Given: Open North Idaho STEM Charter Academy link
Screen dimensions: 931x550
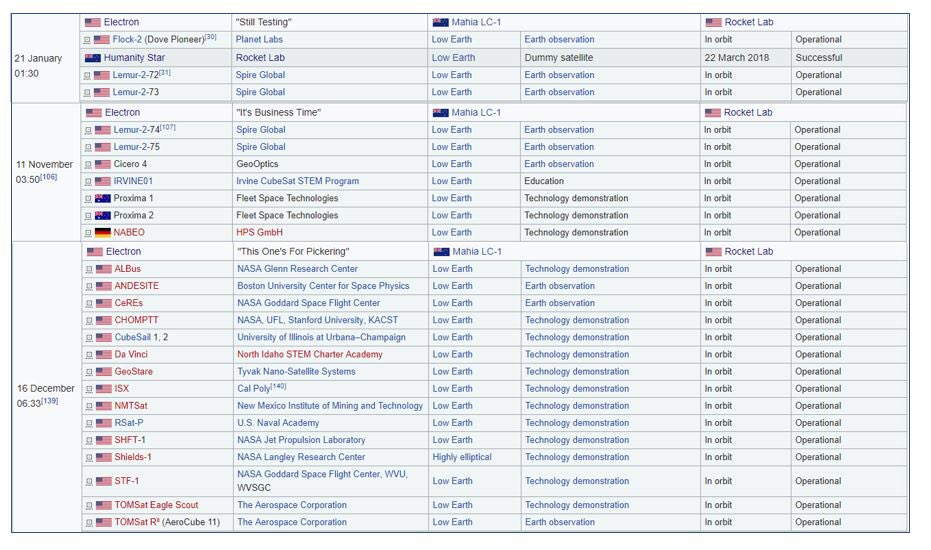Looking at the screenshot, I should 310,355.
